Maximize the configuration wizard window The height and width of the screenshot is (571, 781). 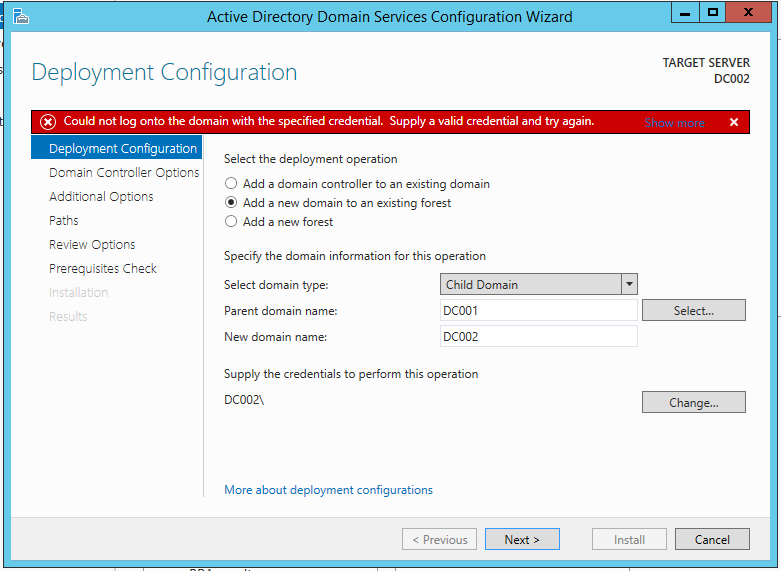[712, 12]
